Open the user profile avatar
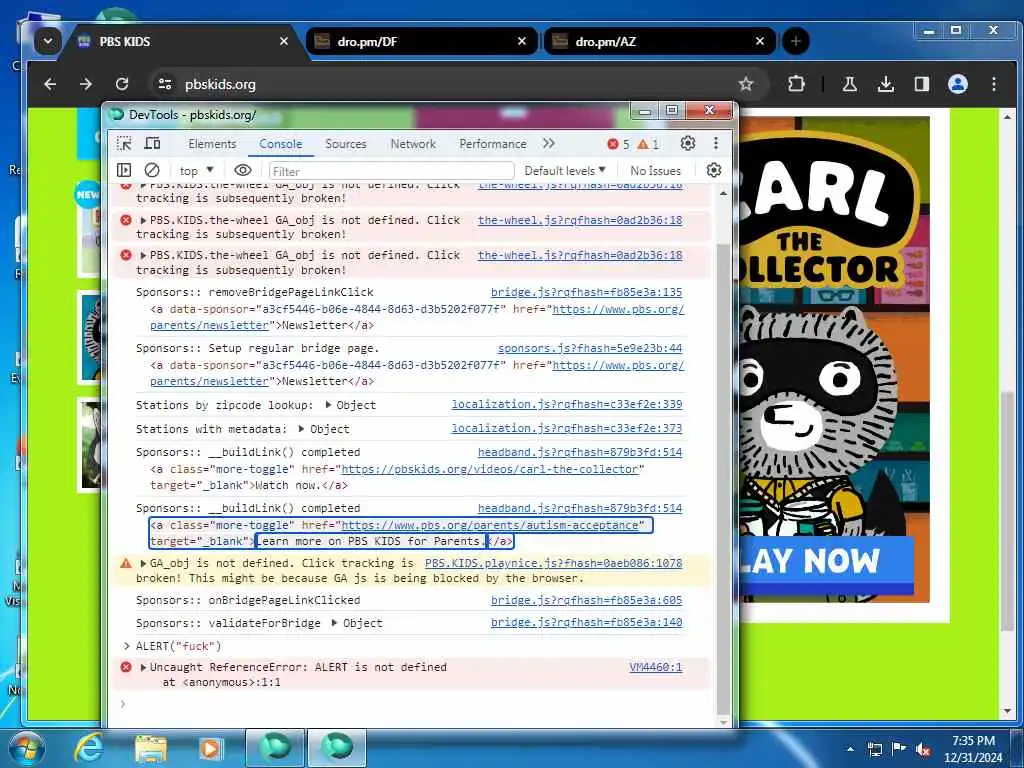Viewport: 1024px width, 768px height. click(x=957, y=84)
